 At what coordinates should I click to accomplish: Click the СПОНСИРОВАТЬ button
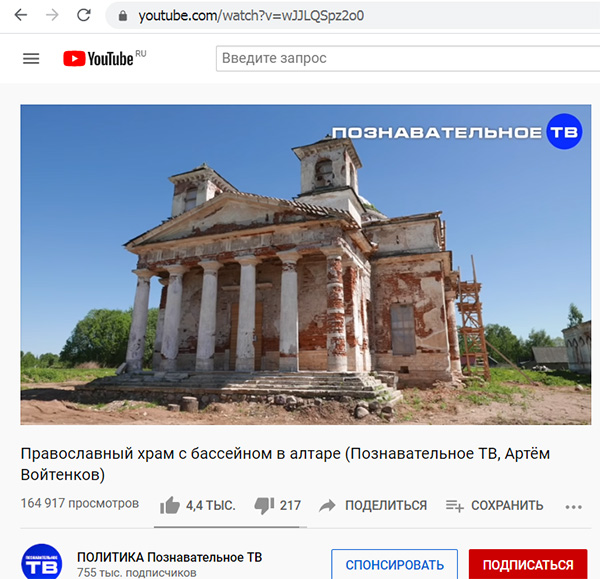(395, 565)
